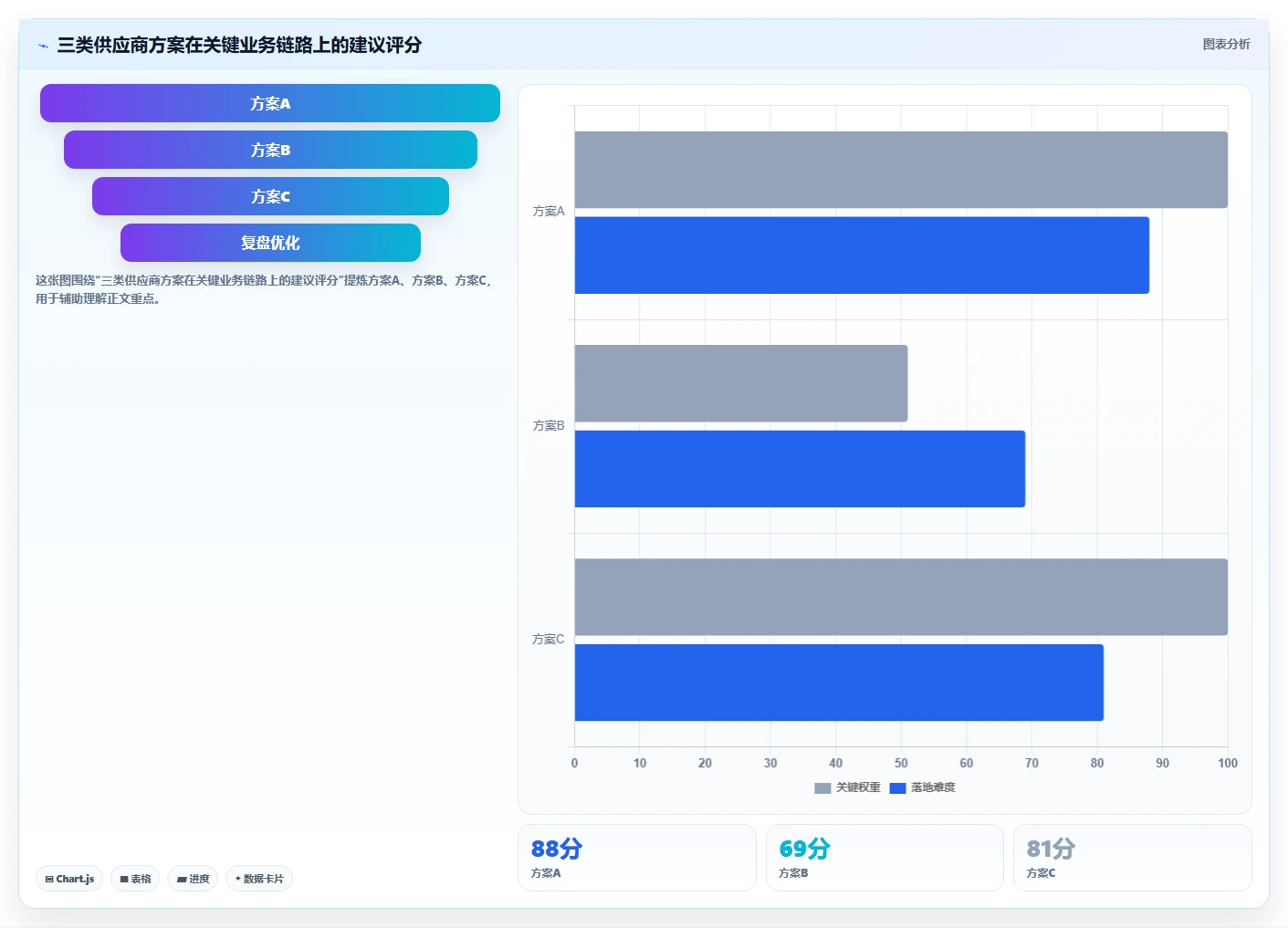Click the 方案C y-axis label
1288x928 pixels.
pyautogui.click(x=549, y=640)
